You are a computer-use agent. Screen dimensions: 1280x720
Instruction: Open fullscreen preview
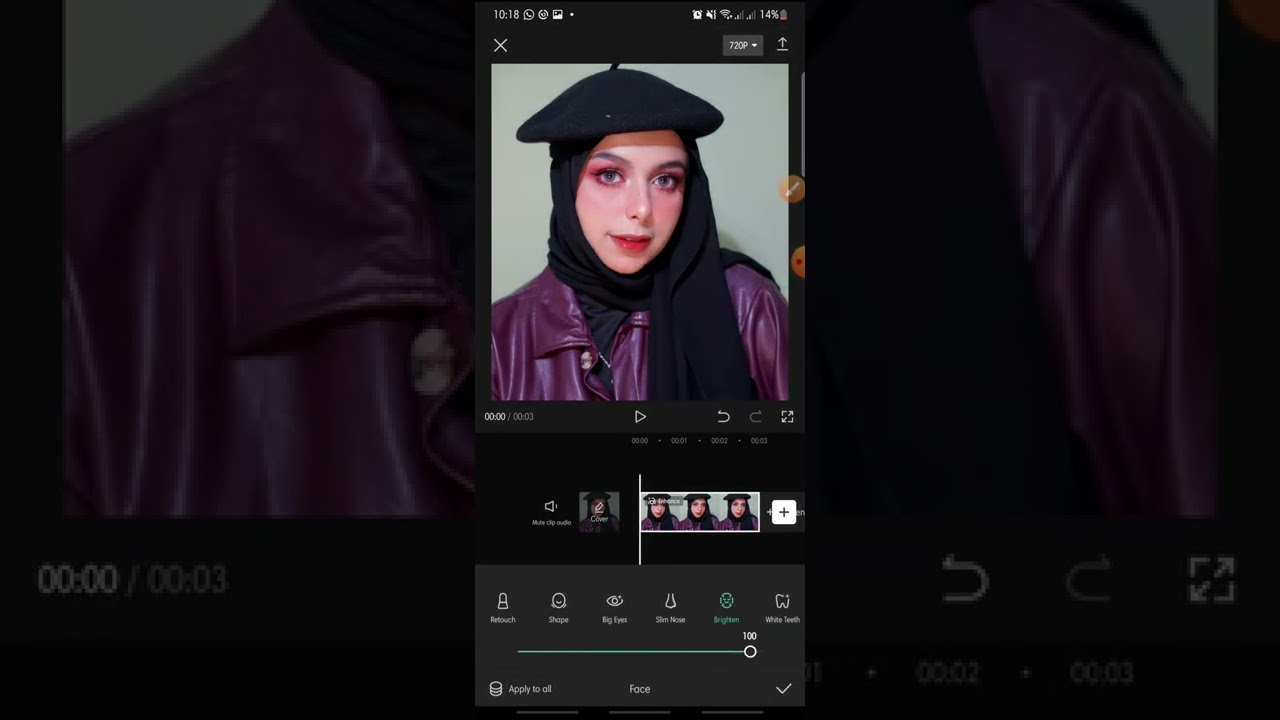pyautogui.click(x=787, y=417)
